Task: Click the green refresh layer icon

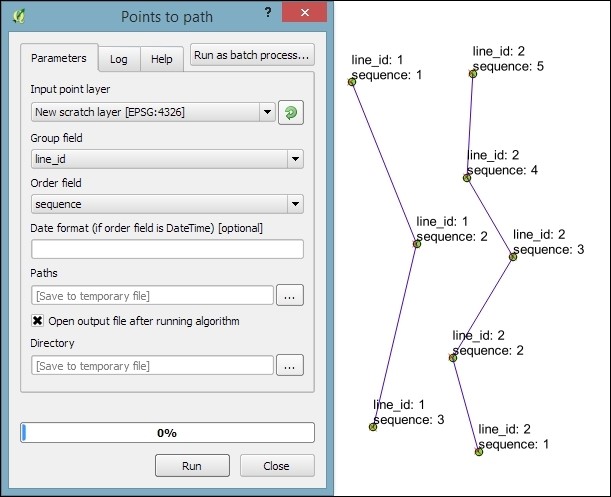Action: coord(290,112)
